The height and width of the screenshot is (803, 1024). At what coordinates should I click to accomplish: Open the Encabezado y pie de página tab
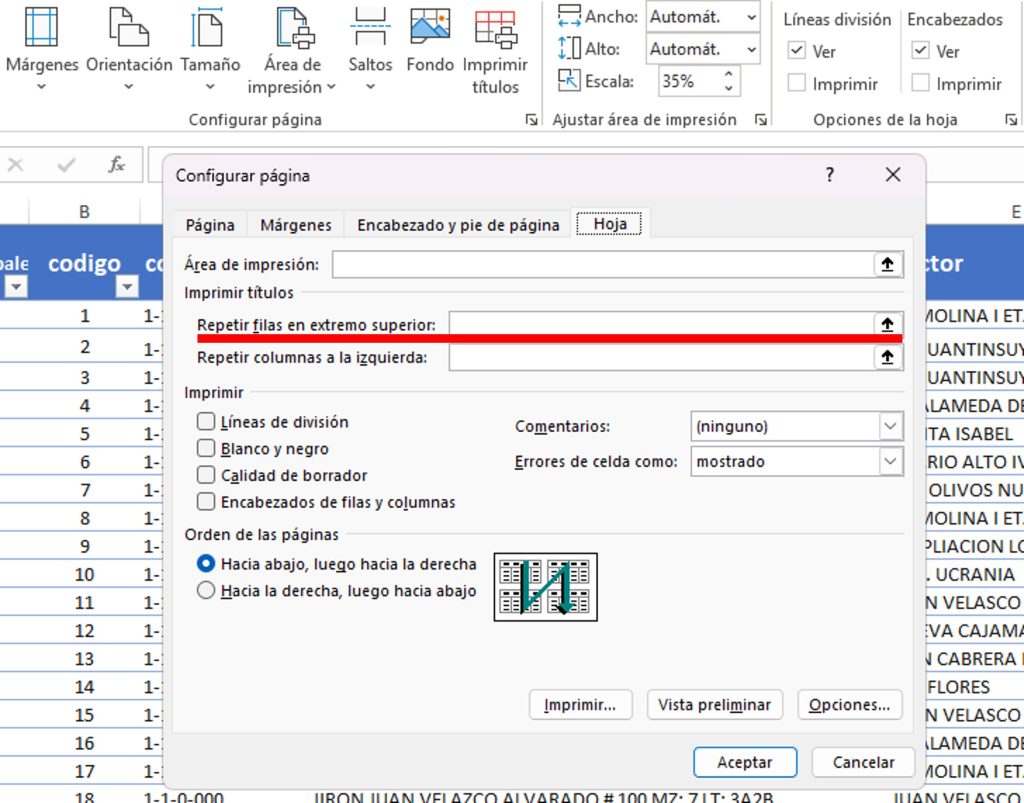pos(458,225)
